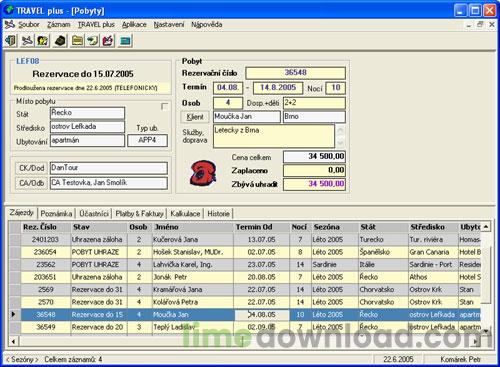Switch to the Účastníci tab

coord(94,214)
